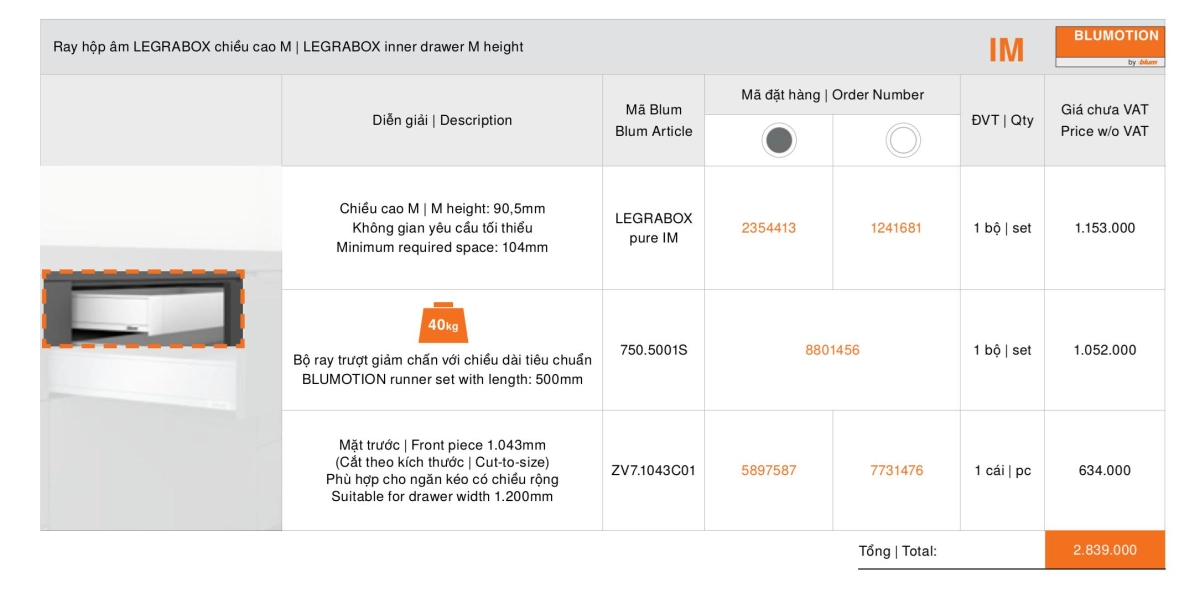Click the 750.5001S article code
The width and height of the screenshot is (1200, 590).
pyautogui.click(x=653, y=350)
